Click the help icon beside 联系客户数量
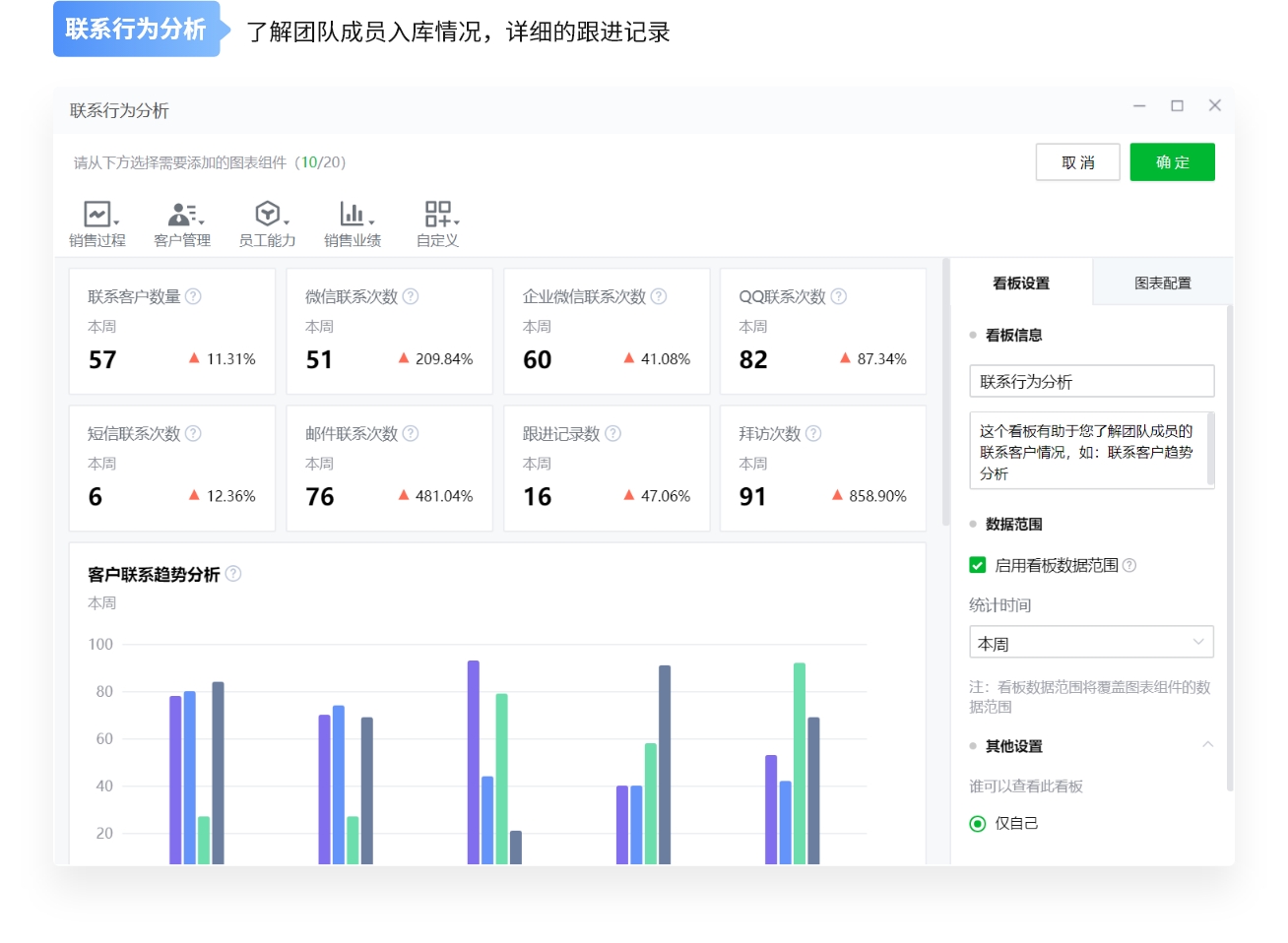The width and height of the screenshot is (1288, 943). click(x=194, y=294)
